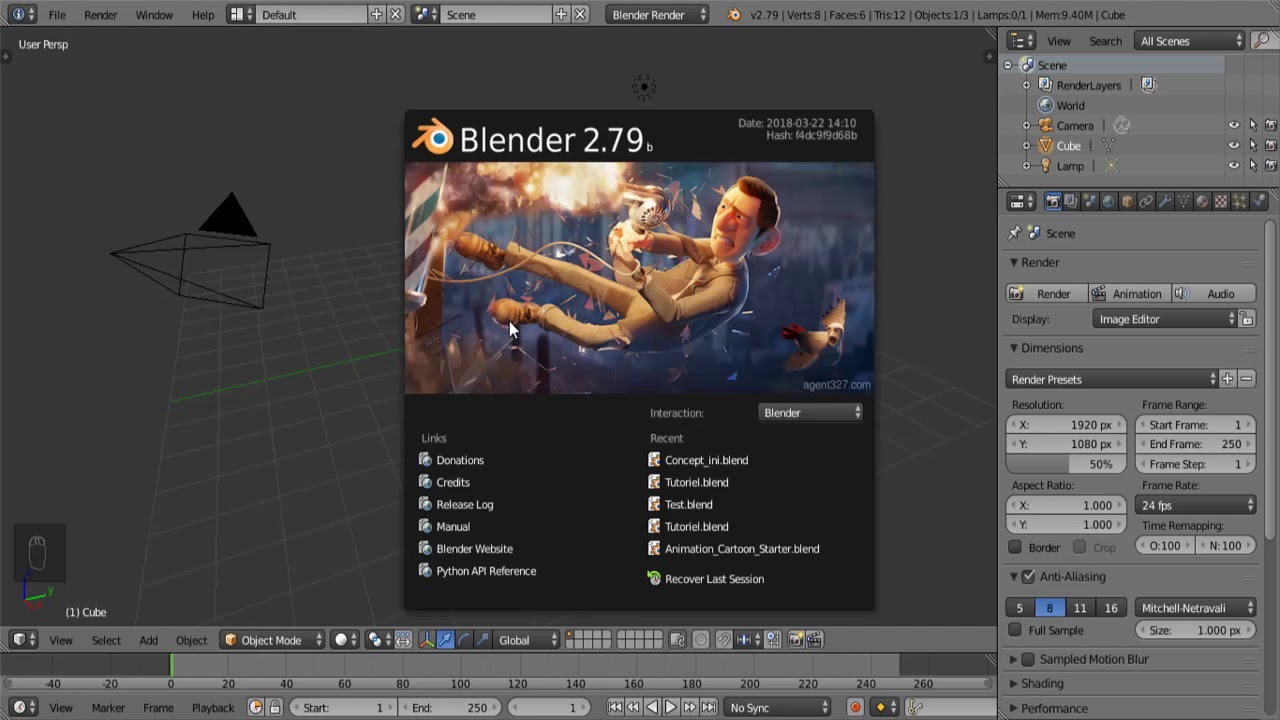Open the Blender Render engine dropdown
The width and height of the screenshot is (1280, 720).
pyautogui.click(x=657, y=15)
